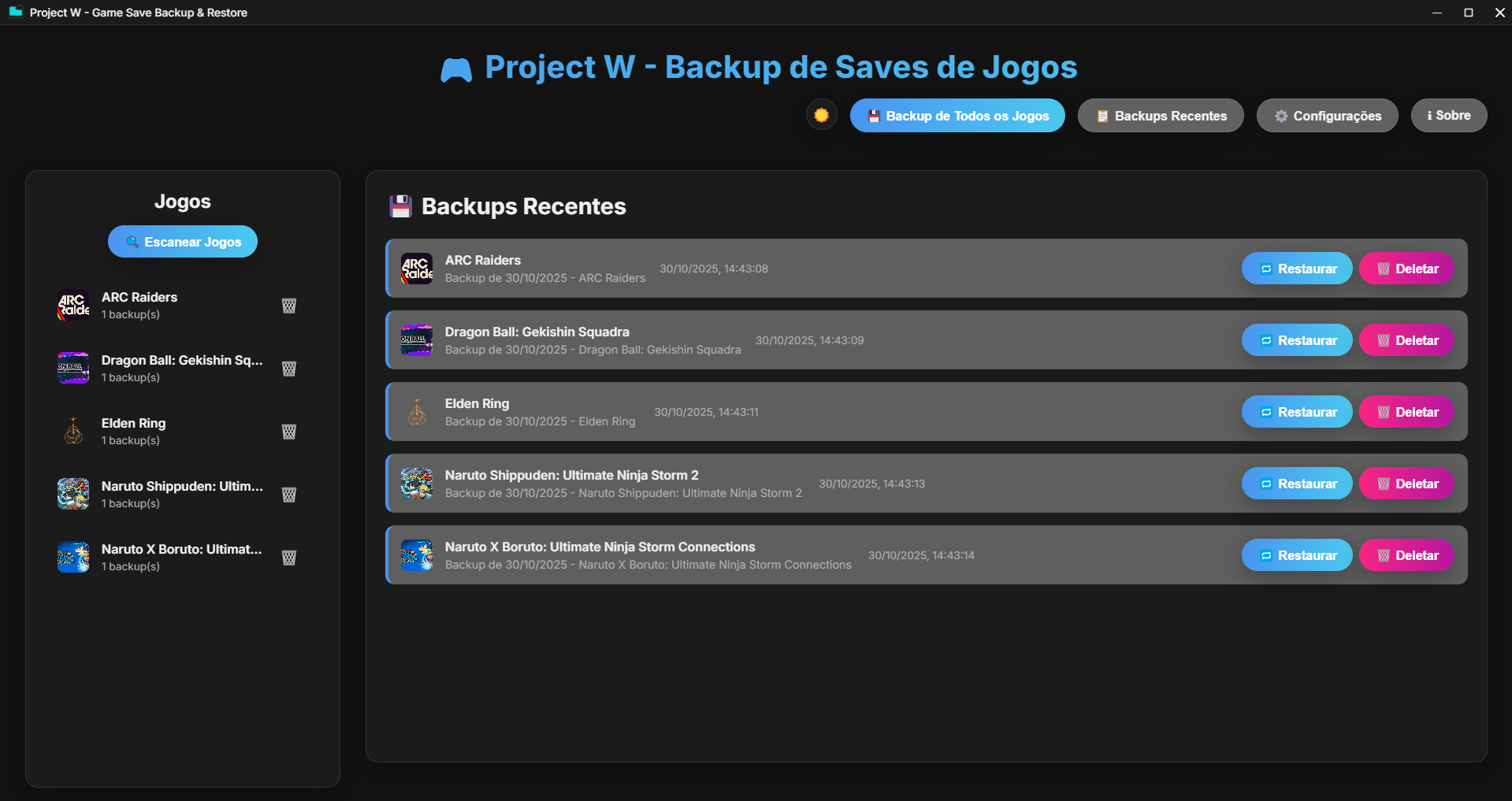Screen dimensions: 1512x801
Task: Restore the ARC Raiders backup
Action: (x=1297, y=269)
